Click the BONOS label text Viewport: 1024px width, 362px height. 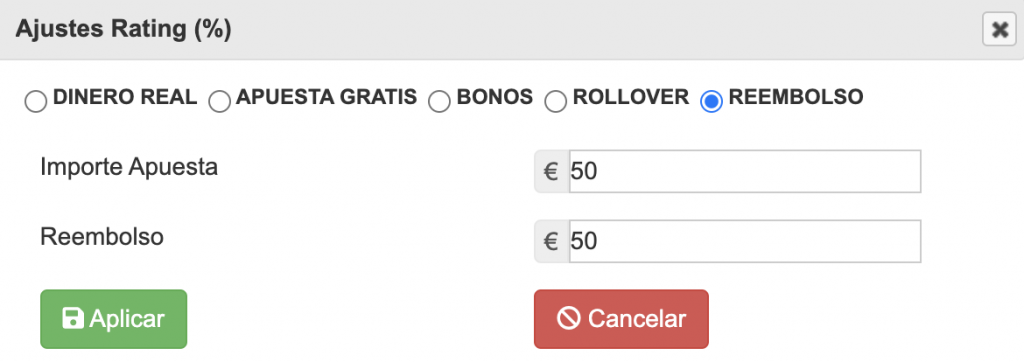(494, 97)
